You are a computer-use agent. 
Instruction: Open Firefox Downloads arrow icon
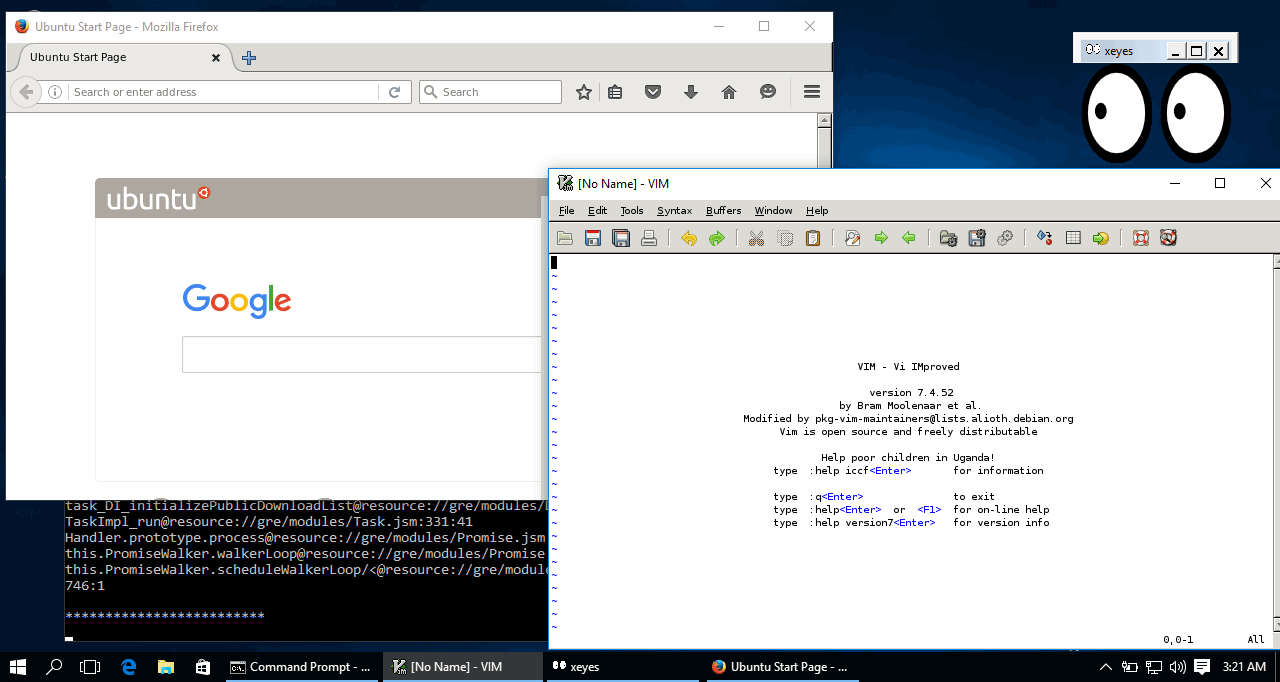point(690,92)
